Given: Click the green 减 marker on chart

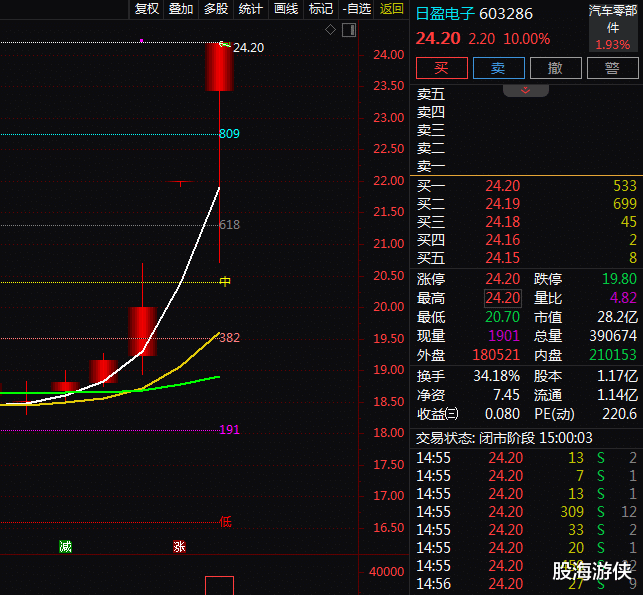Looking at the screenshot, I should pos(65,547).
